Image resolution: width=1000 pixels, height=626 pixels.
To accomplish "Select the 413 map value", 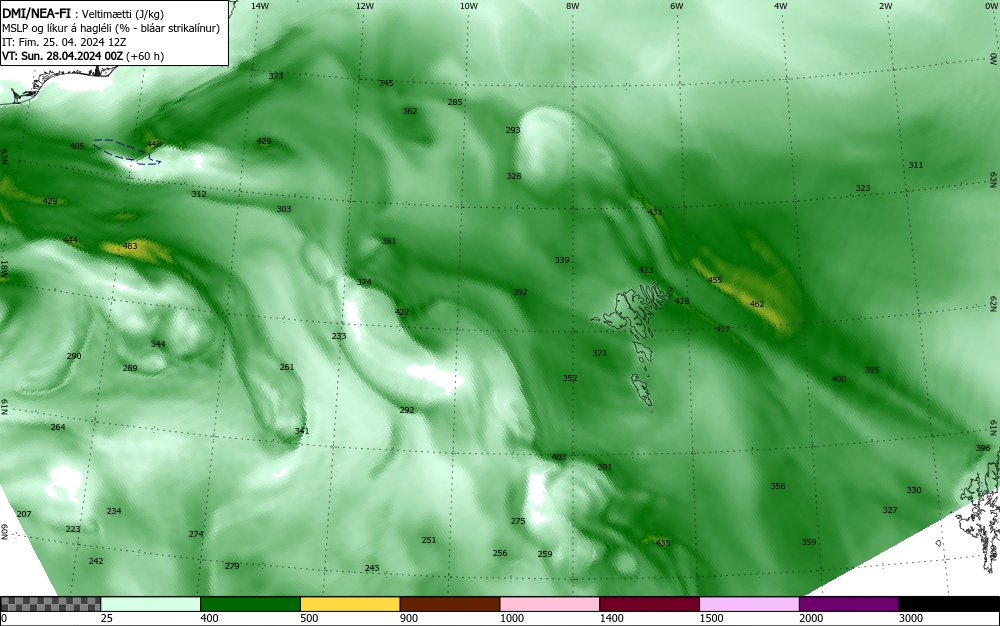I will [x=645, y=270].
